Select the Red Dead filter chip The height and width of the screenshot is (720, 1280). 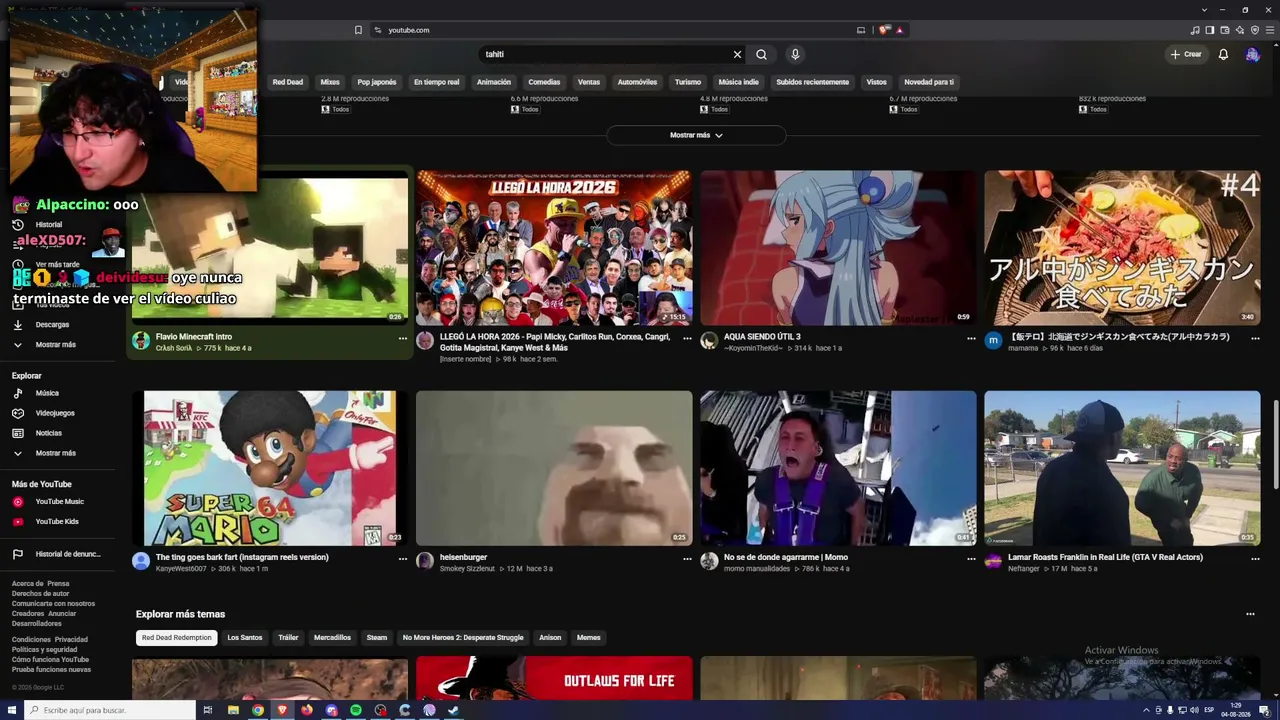(x=288, y=82)
